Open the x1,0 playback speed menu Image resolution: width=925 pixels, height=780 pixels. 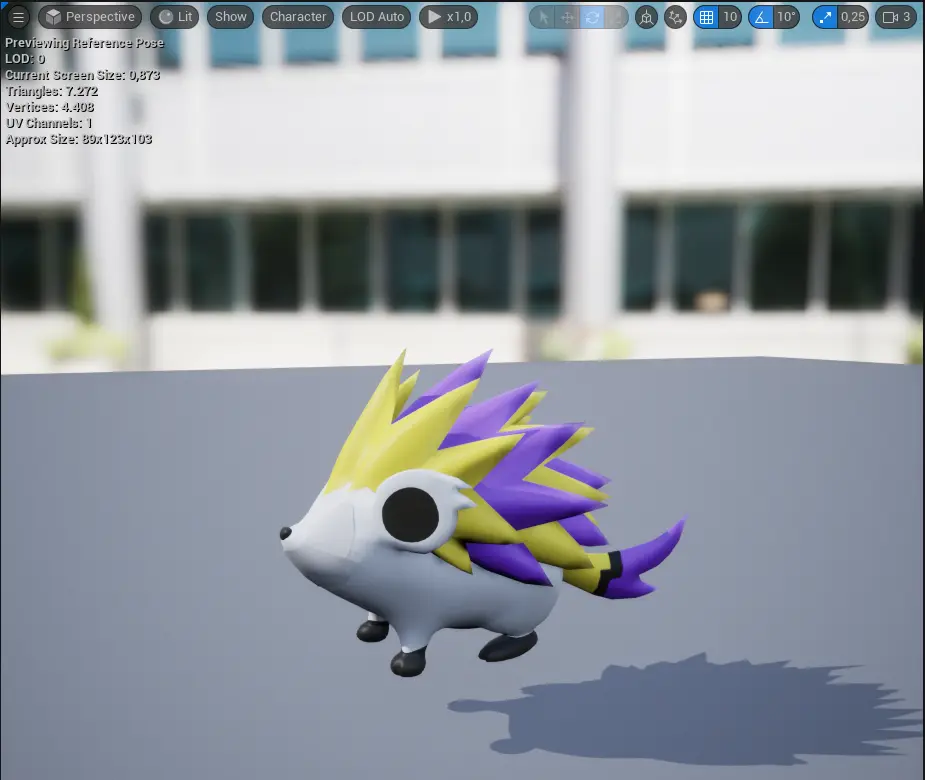point(449,17)
